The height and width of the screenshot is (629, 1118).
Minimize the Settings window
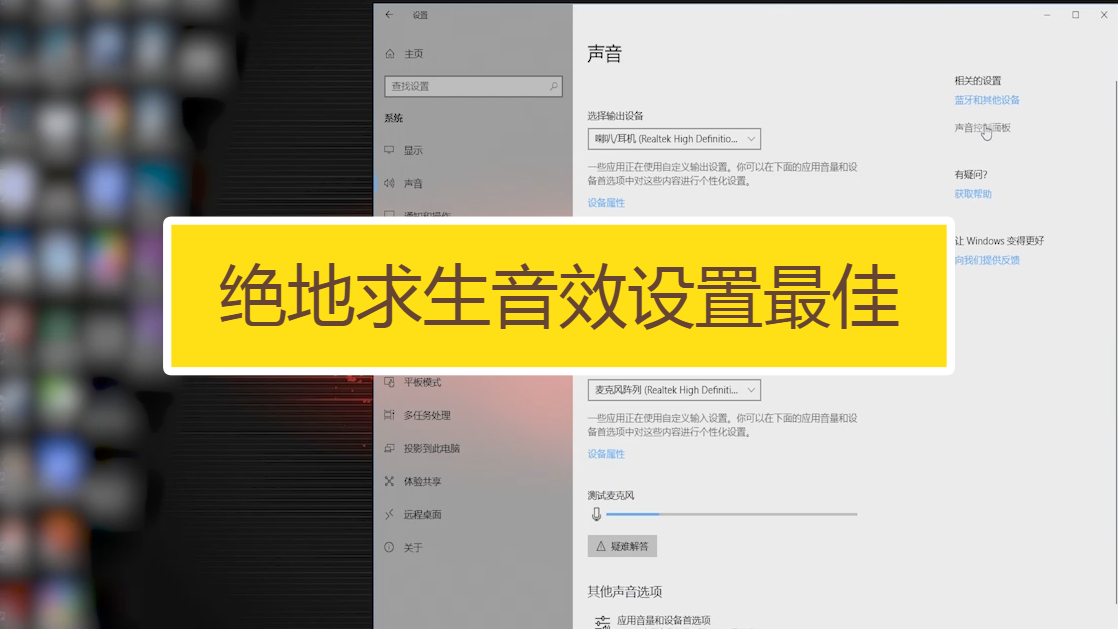click(x=1047, y=14)
